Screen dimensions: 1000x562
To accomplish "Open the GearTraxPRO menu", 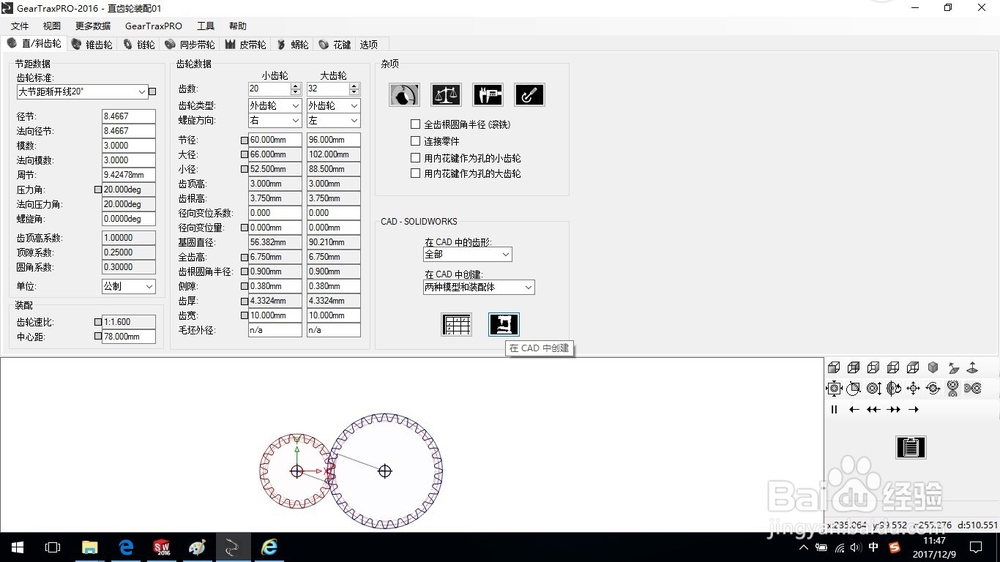I will tap(154, 26).
